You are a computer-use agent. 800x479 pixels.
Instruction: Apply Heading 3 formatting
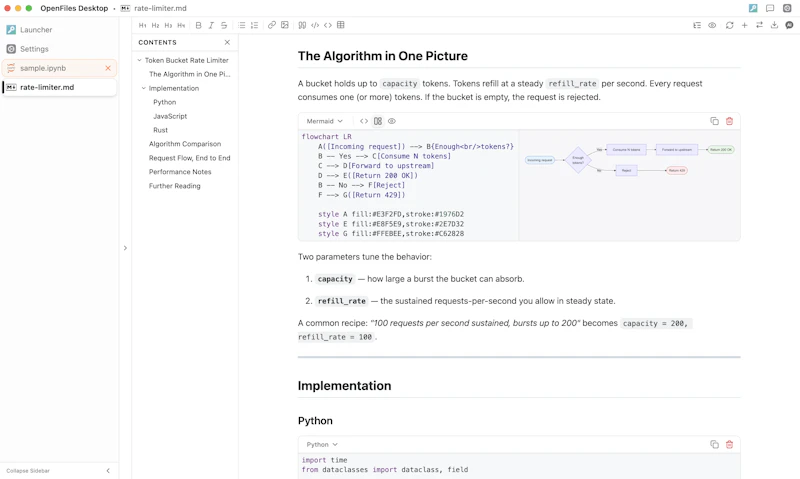[168, 25]
